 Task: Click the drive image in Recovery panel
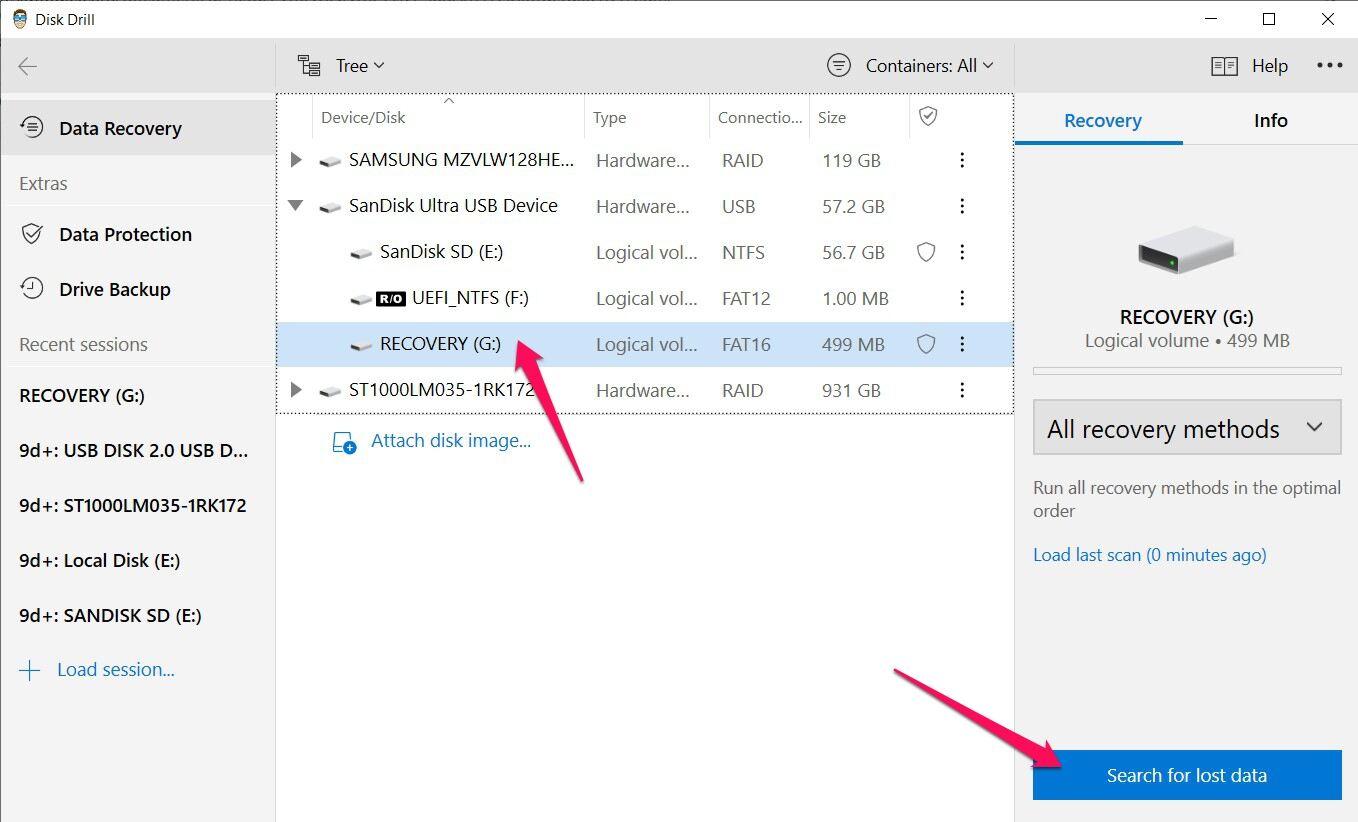coord(1187,251)
